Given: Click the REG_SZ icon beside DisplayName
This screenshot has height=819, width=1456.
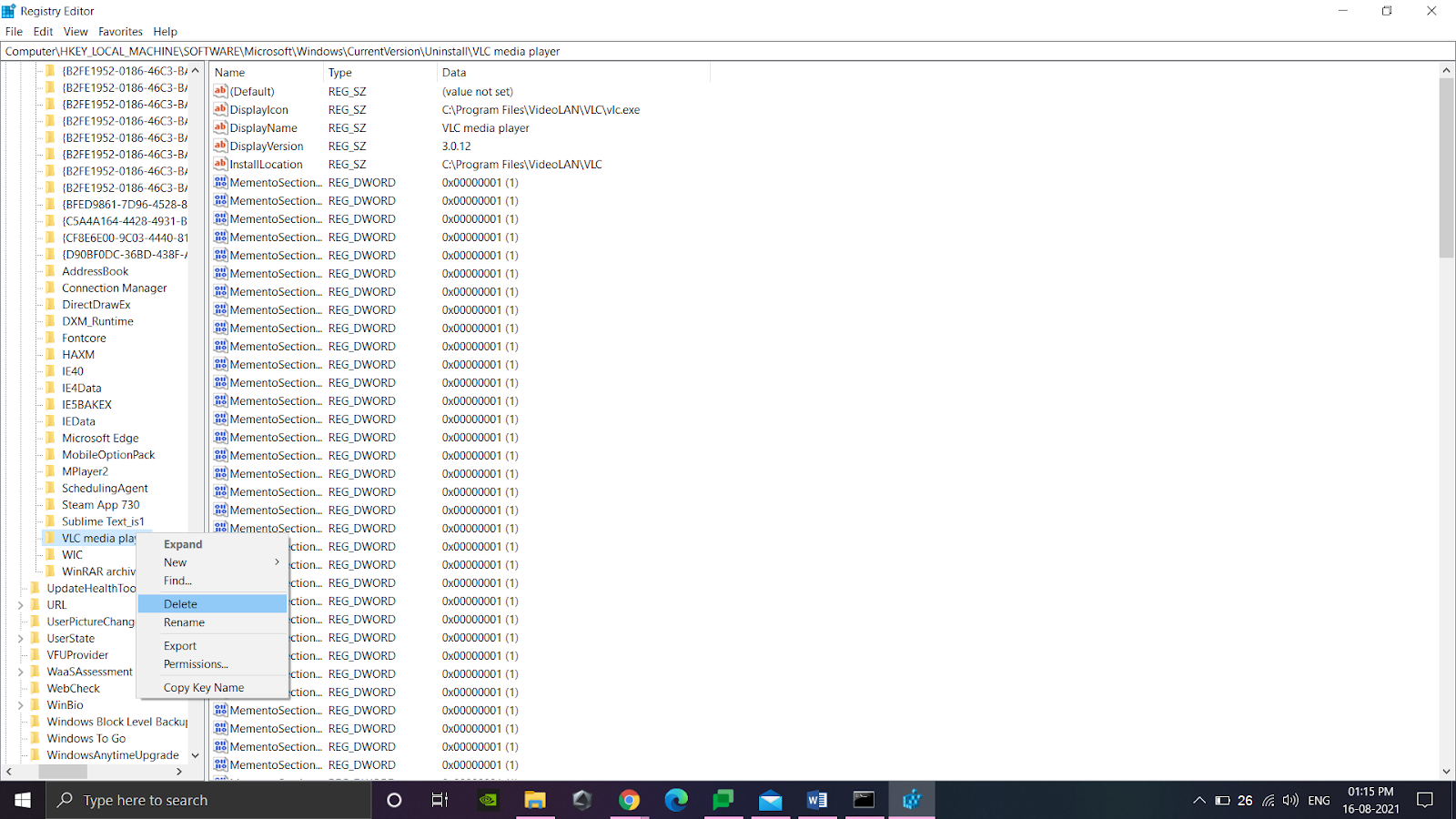Looking at the screenshot, I should point(219,127).
